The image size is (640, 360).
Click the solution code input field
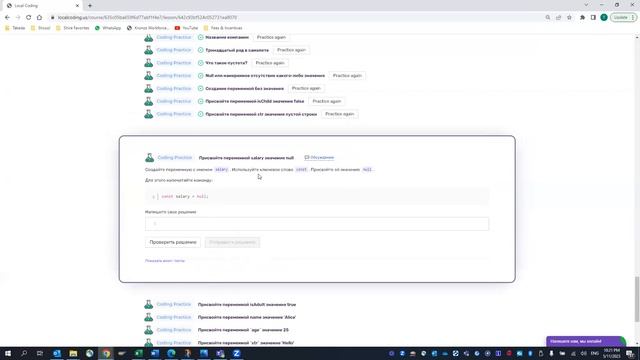[317, 224]
